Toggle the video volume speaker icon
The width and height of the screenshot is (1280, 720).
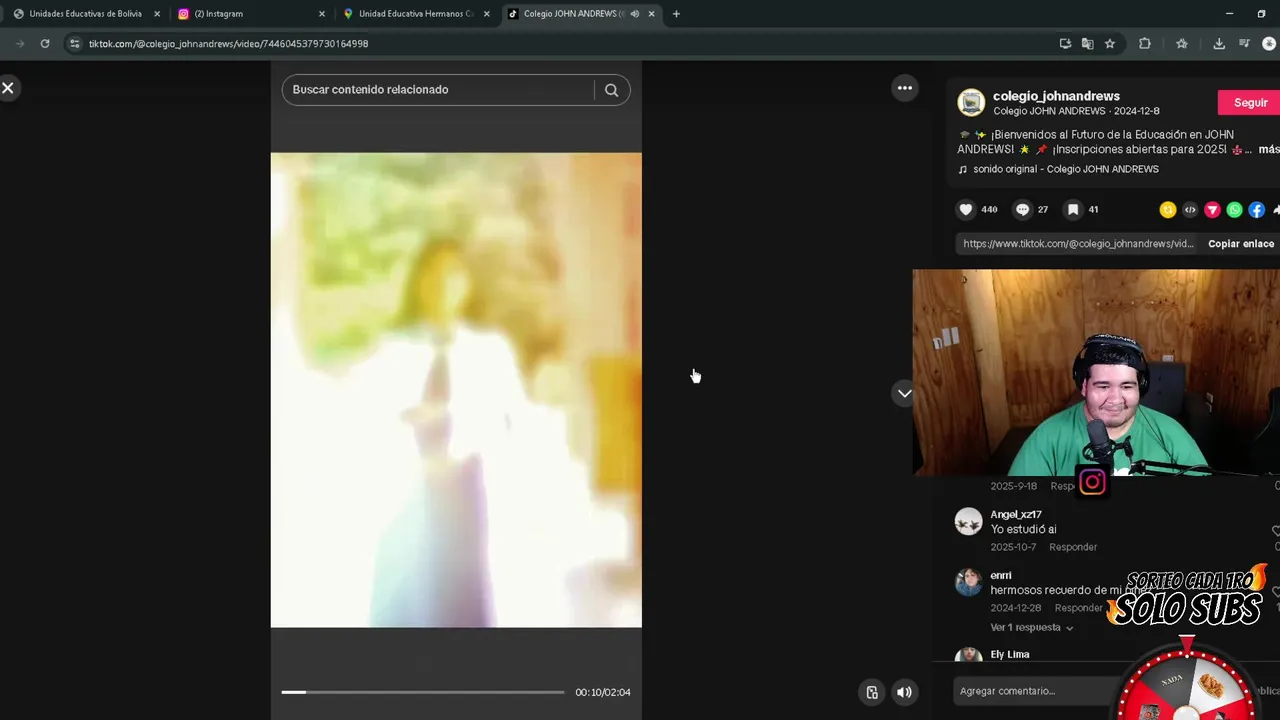pos(904,692)
